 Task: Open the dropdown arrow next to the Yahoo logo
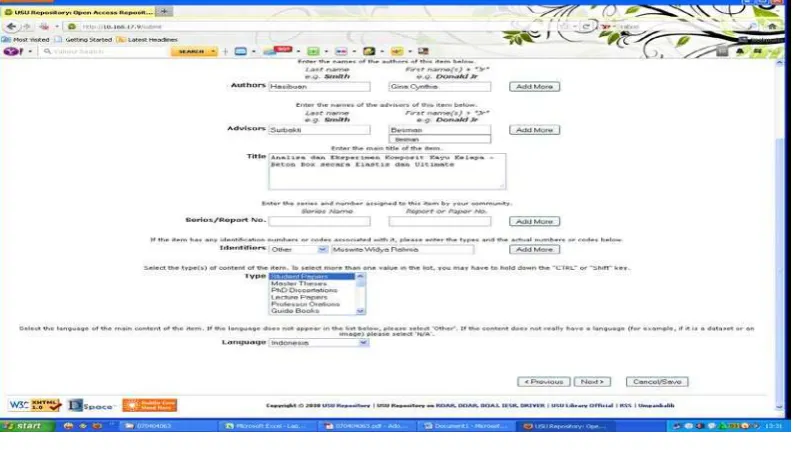point(30,52)
